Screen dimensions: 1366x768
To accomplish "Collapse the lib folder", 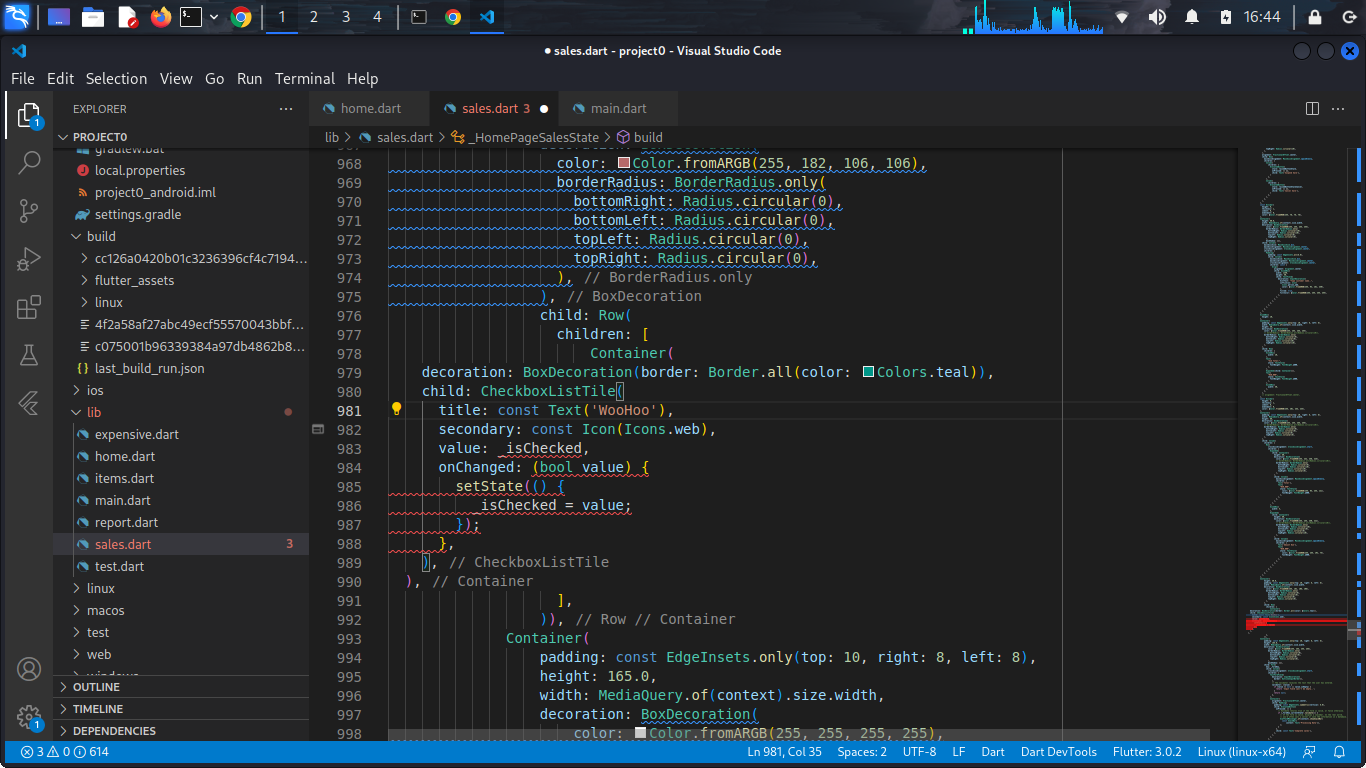I will click(x=181, y=412).
